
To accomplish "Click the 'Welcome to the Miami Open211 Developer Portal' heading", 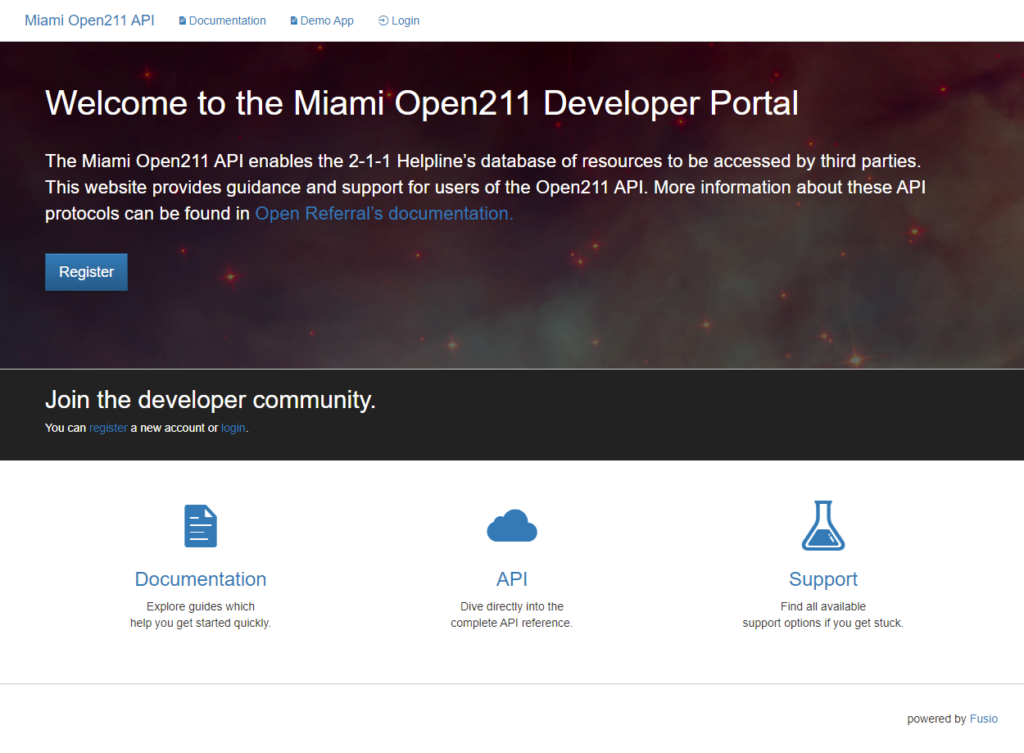I will click(x=422, y=103).
